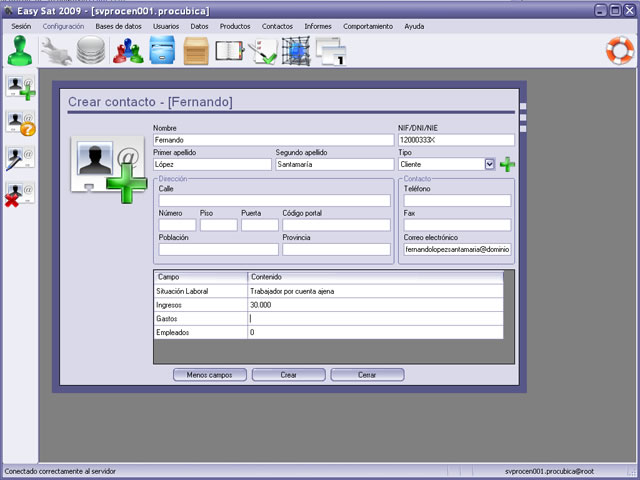Open the wooden box products icon

(196, 51)
